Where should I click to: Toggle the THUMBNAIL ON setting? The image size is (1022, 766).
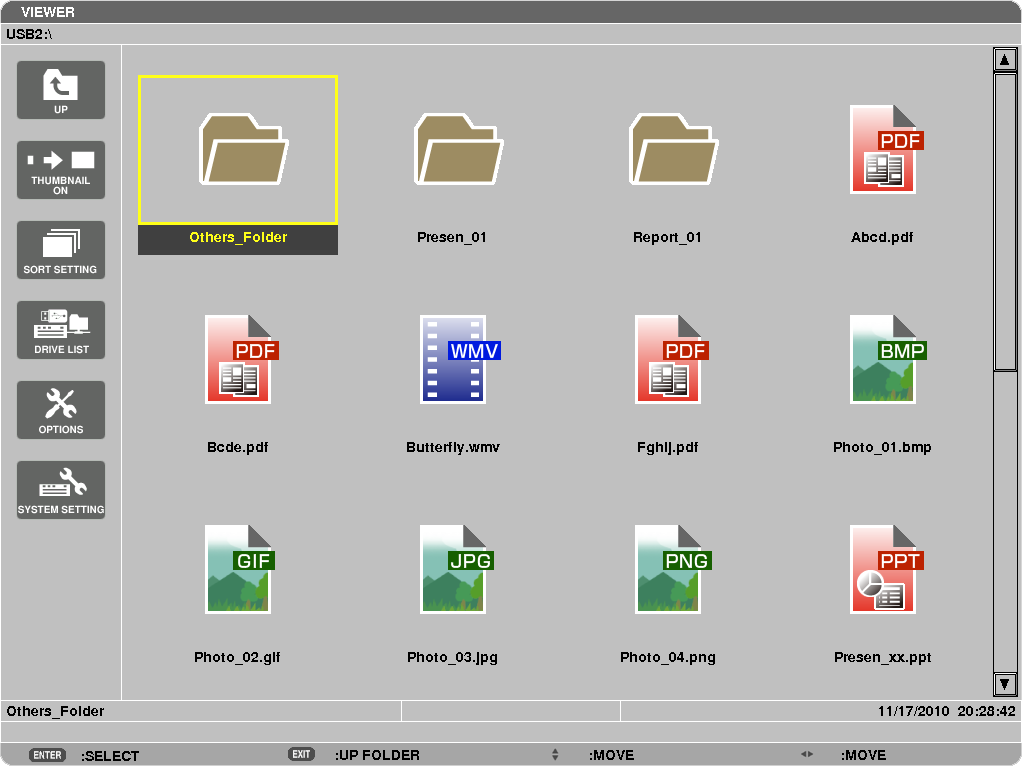point(61,170)
